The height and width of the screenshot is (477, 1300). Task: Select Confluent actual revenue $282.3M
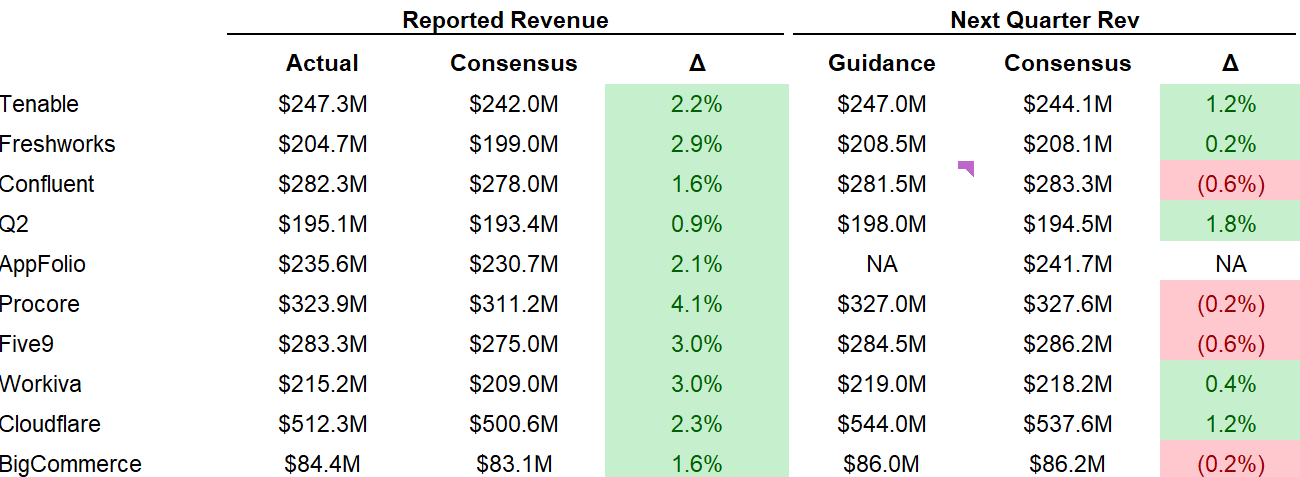click(322, 184)
